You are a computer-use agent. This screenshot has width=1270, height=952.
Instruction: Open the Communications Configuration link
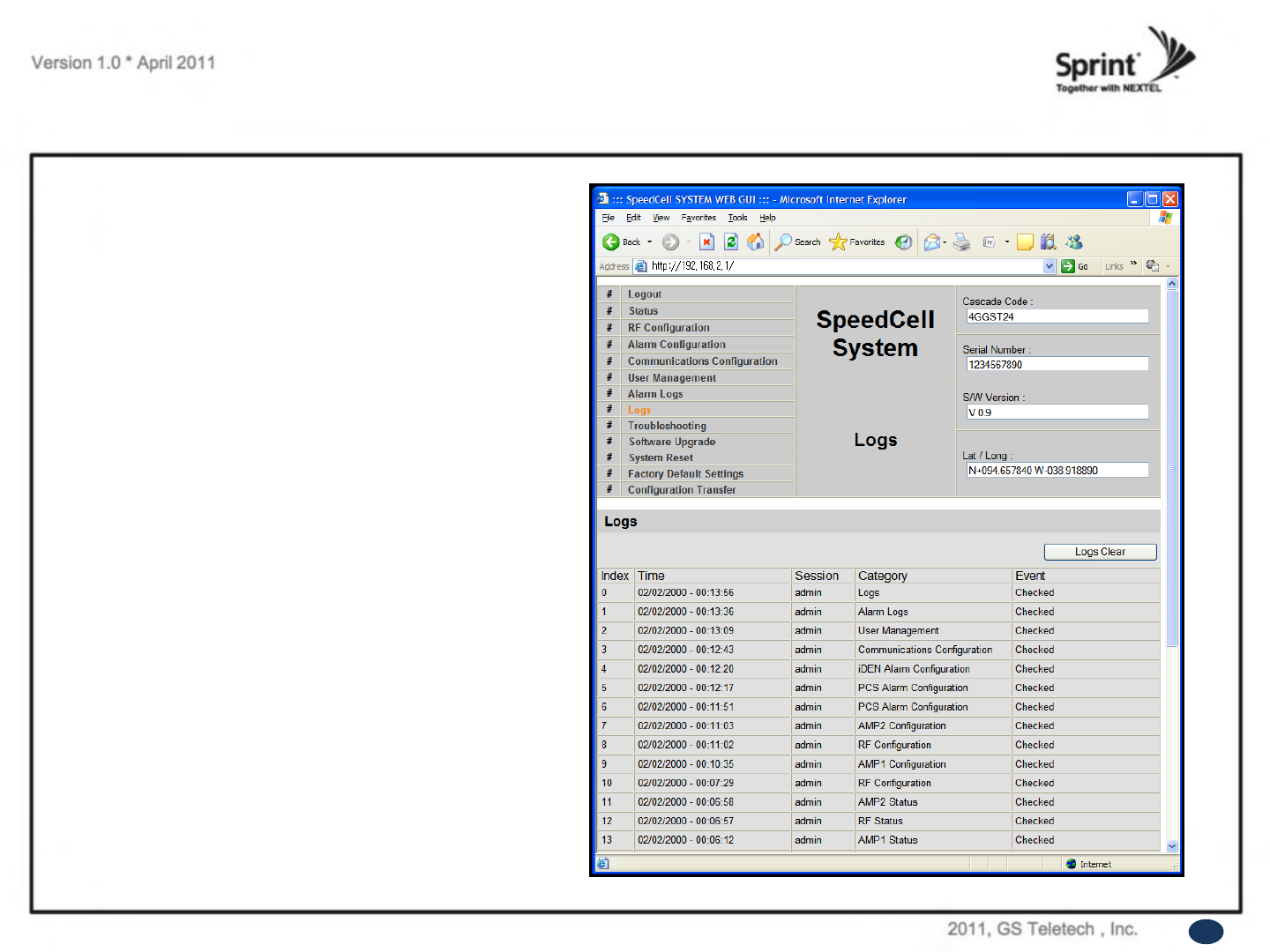click(x=703, y=361)
